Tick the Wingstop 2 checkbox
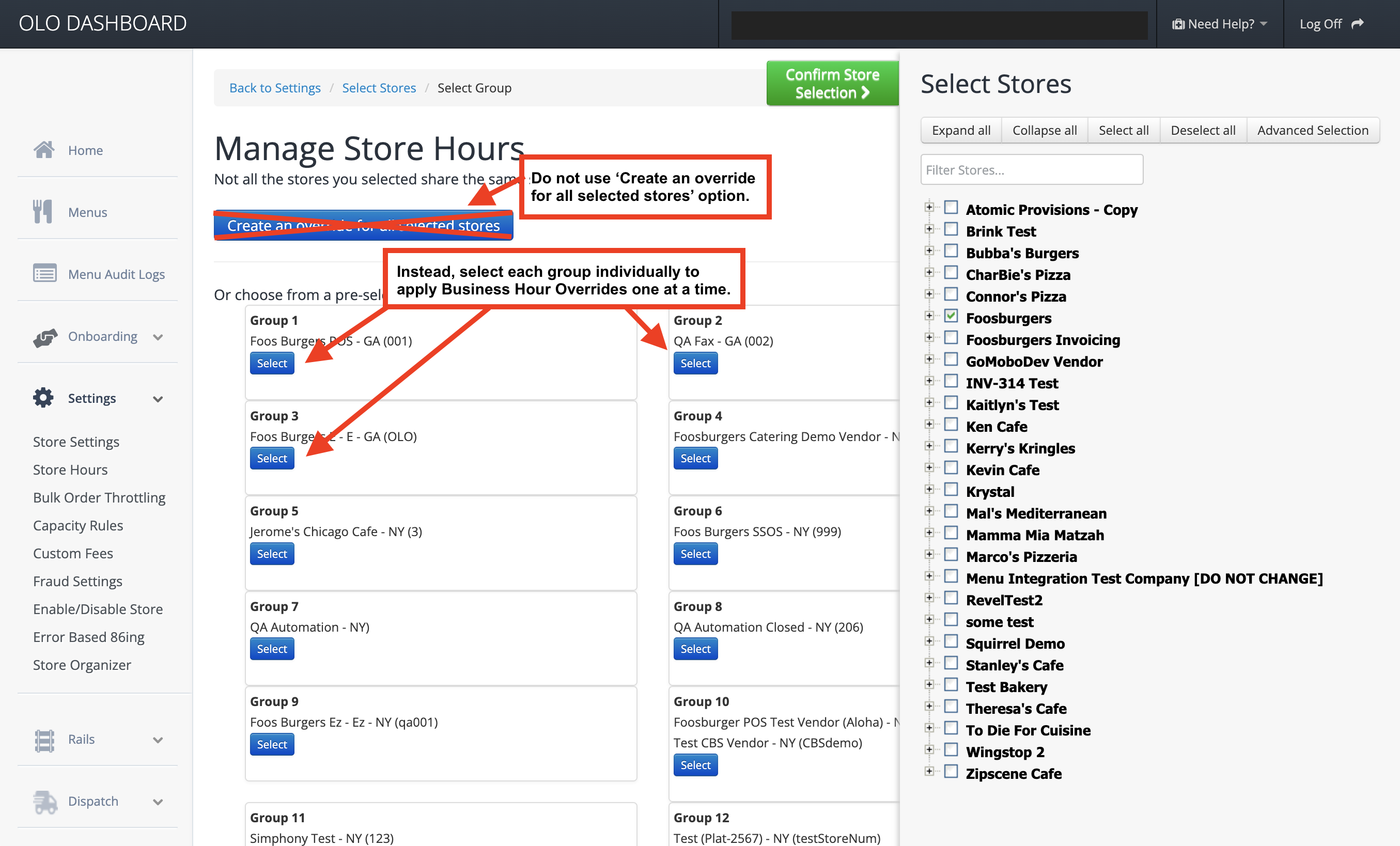The width and height of the screenshot is (1400, 846). tap(951, 750)
